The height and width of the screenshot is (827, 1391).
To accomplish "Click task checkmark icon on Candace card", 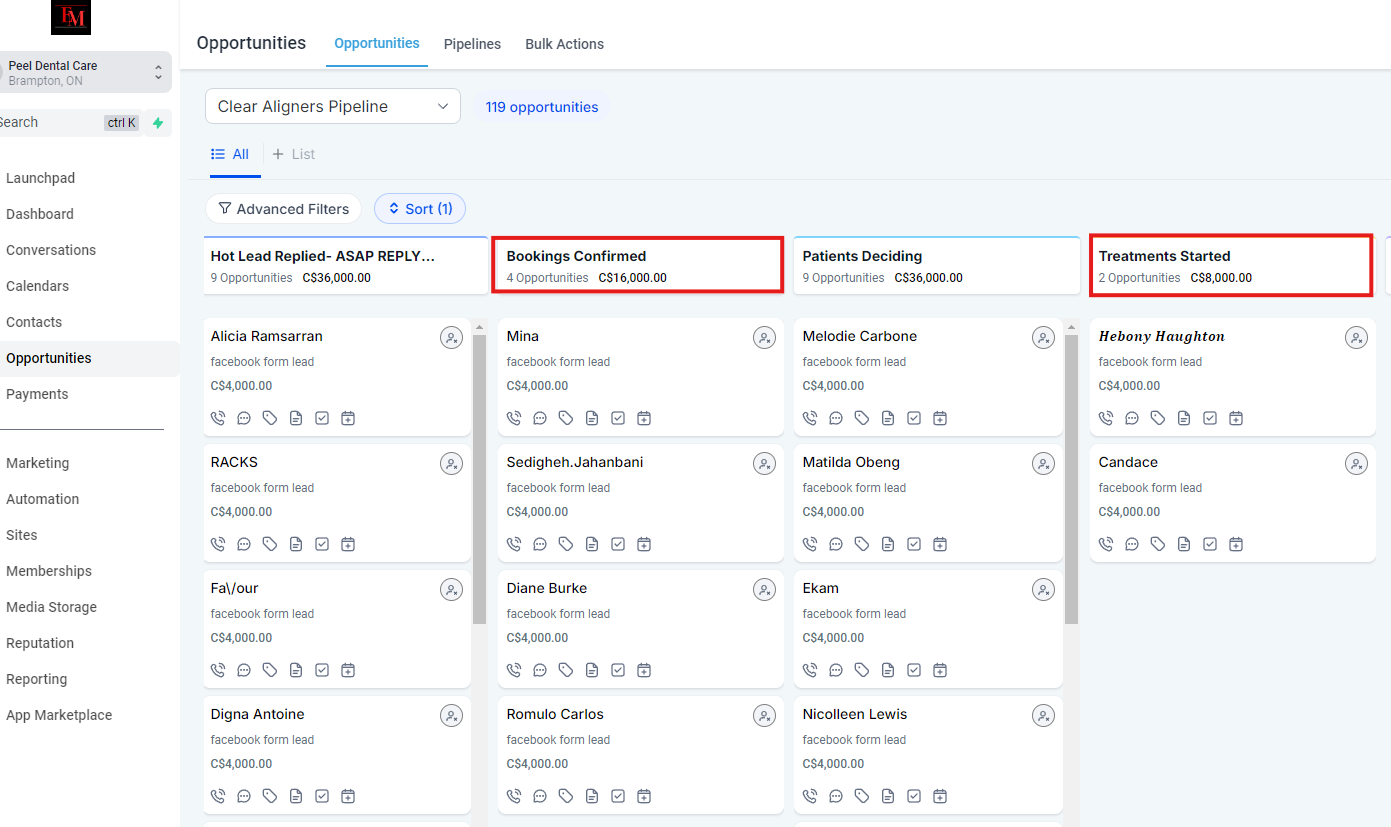I will 1210,544.
